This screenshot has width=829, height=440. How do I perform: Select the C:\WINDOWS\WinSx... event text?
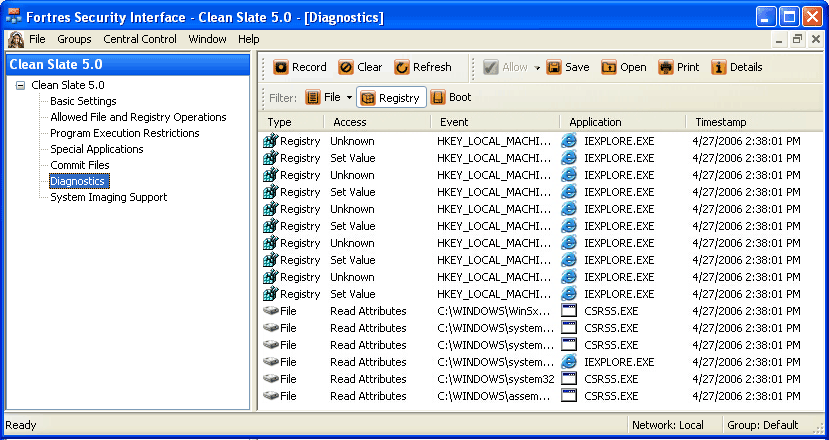coord(494,311)
